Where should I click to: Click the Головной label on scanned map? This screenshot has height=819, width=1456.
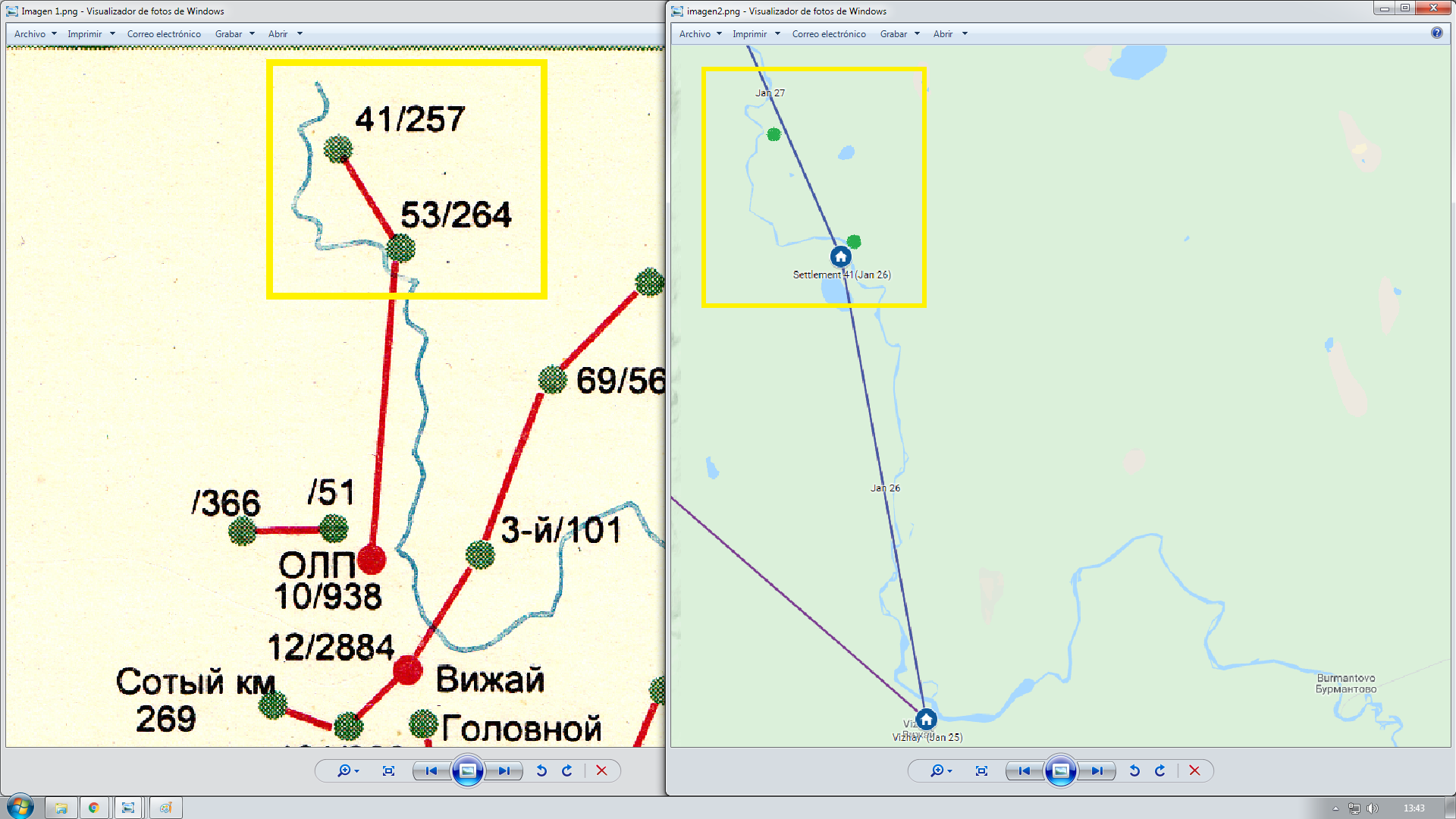(522, 729)
